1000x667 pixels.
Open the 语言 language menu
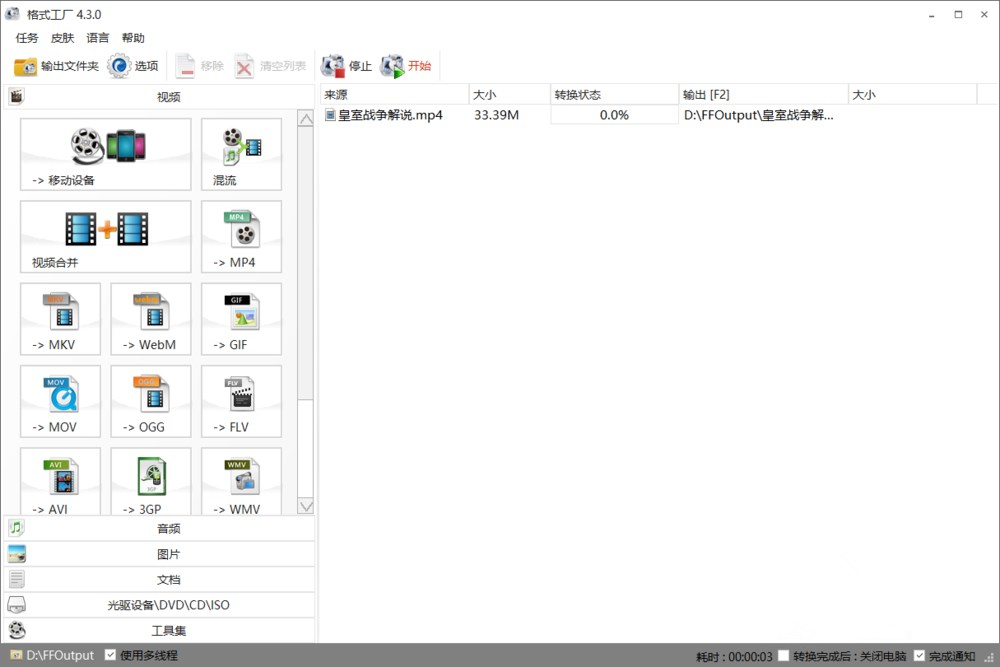click(98, 38)
